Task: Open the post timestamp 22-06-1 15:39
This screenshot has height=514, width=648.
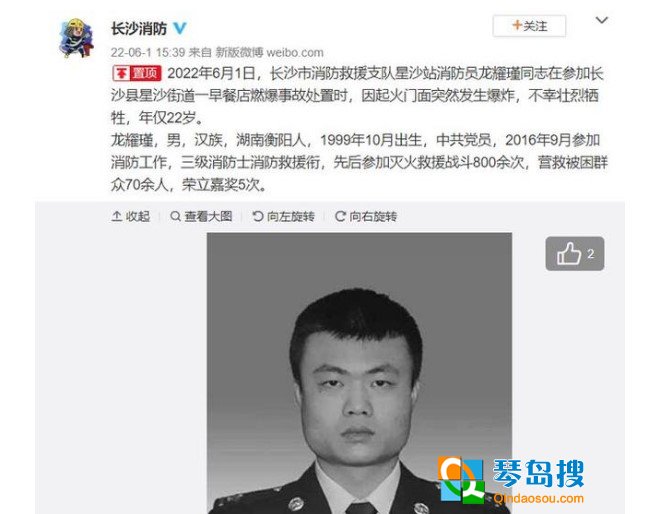Action: (148, 52)
